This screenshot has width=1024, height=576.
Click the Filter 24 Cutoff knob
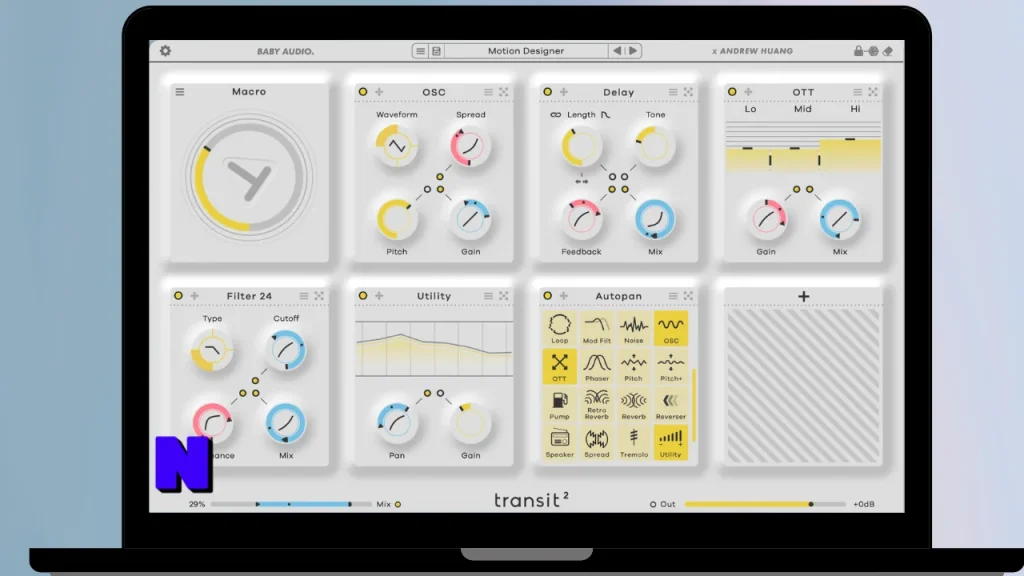(286, 350)
